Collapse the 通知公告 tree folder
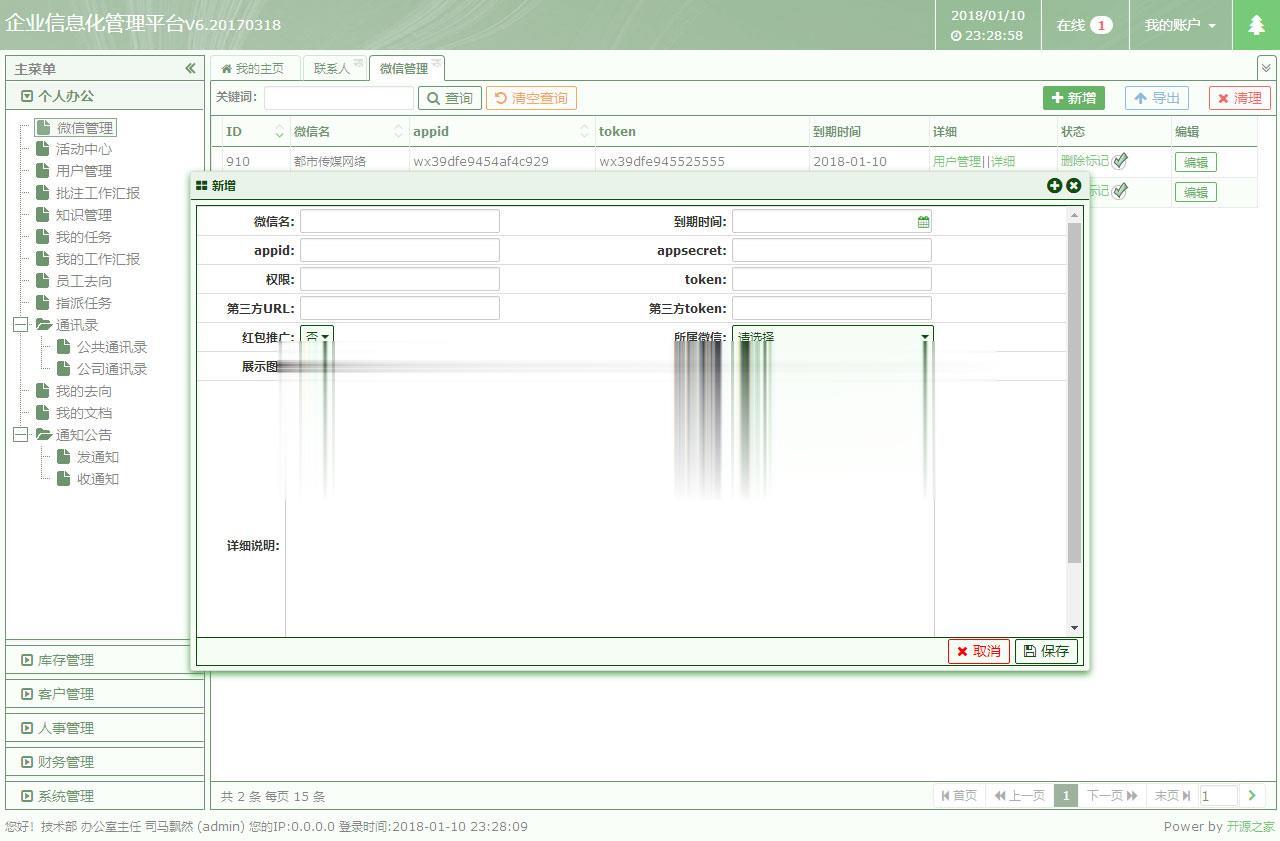The width and height of the screenshot is (1280, 841). click(20, 435)
